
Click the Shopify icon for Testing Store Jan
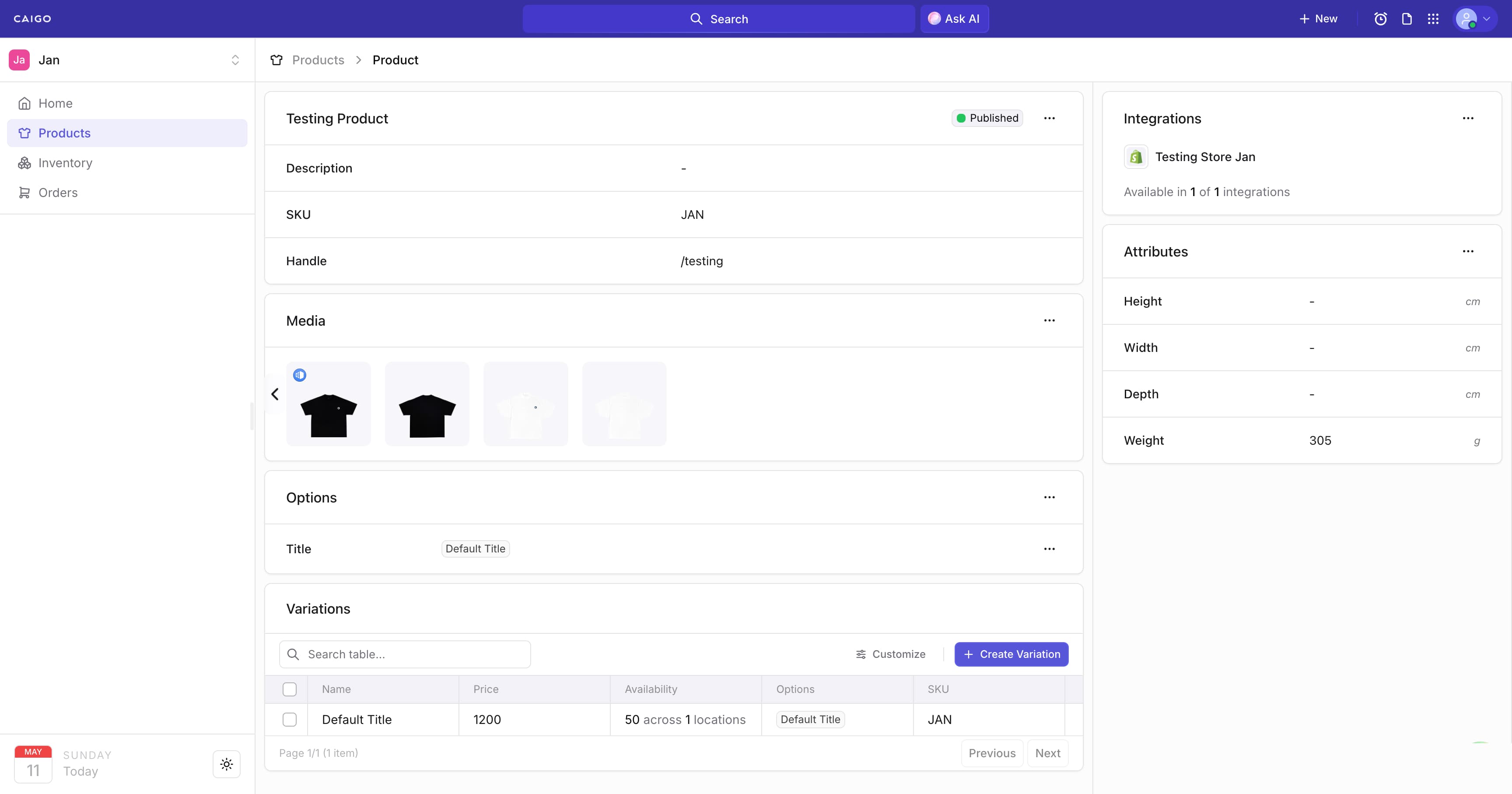click(x=1136, y=157)
